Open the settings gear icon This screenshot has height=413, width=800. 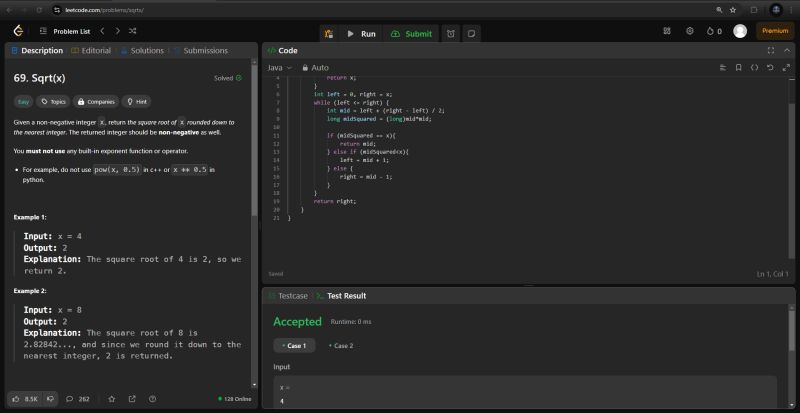tap(690, 31)
